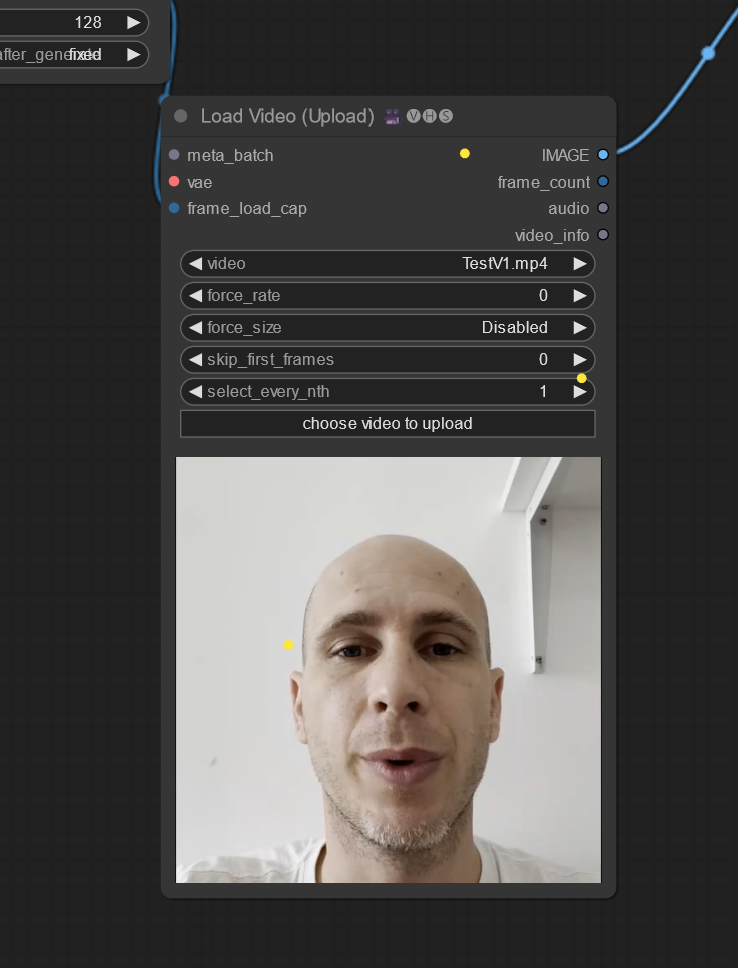Collapse node using gray title dot

(181, 116)
